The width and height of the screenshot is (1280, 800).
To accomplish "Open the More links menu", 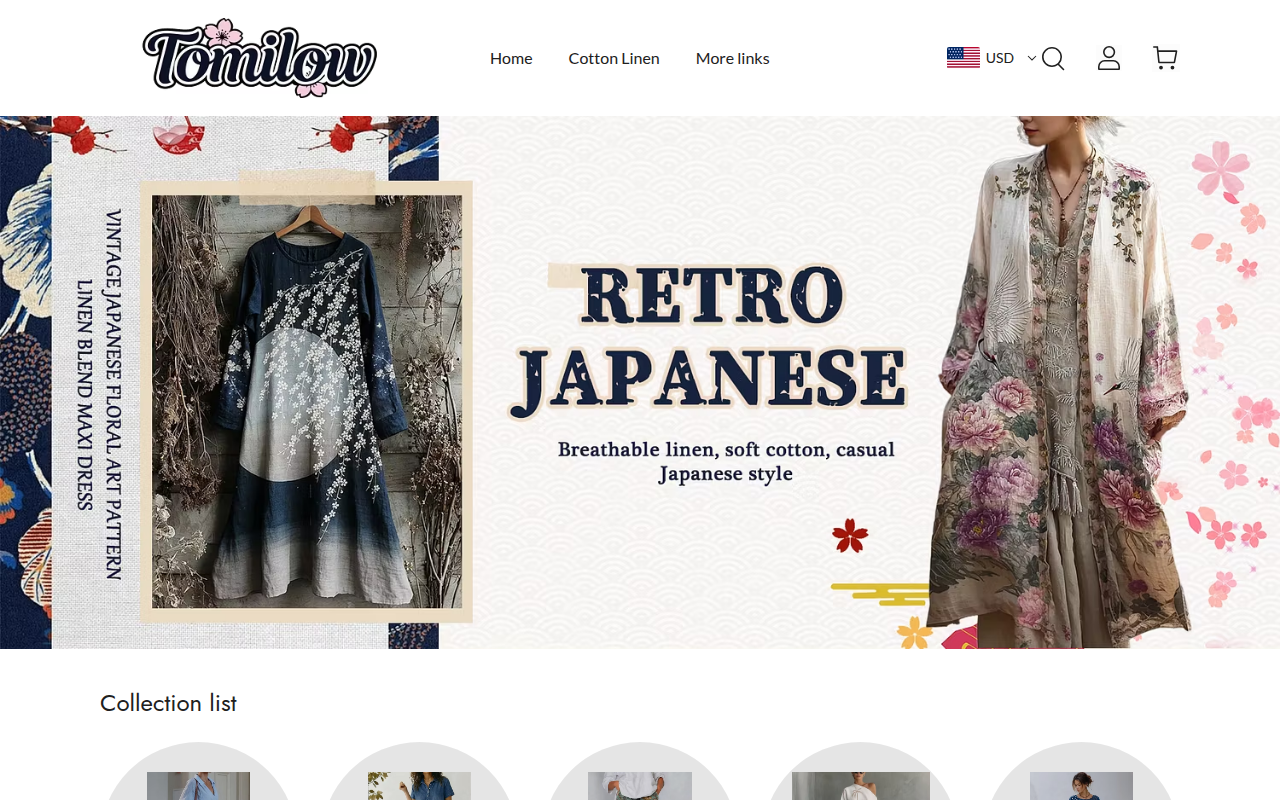I will [733, 58].
